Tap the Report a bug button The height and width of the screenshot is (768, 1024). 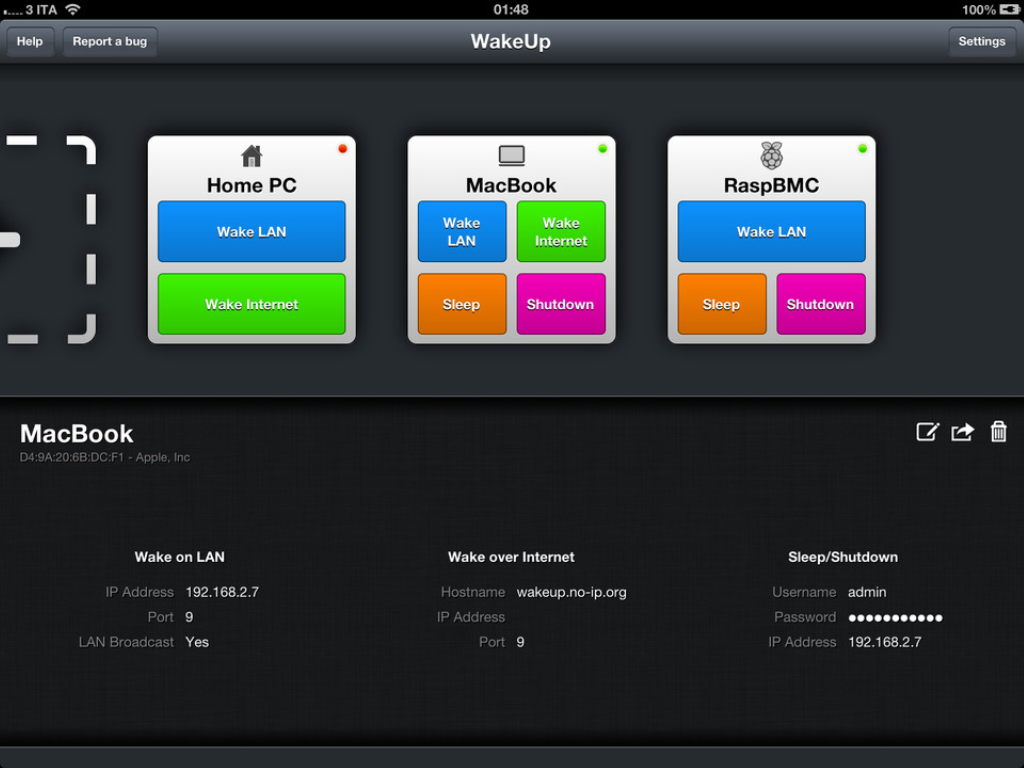pyautogui.click(x=110, y=42)
